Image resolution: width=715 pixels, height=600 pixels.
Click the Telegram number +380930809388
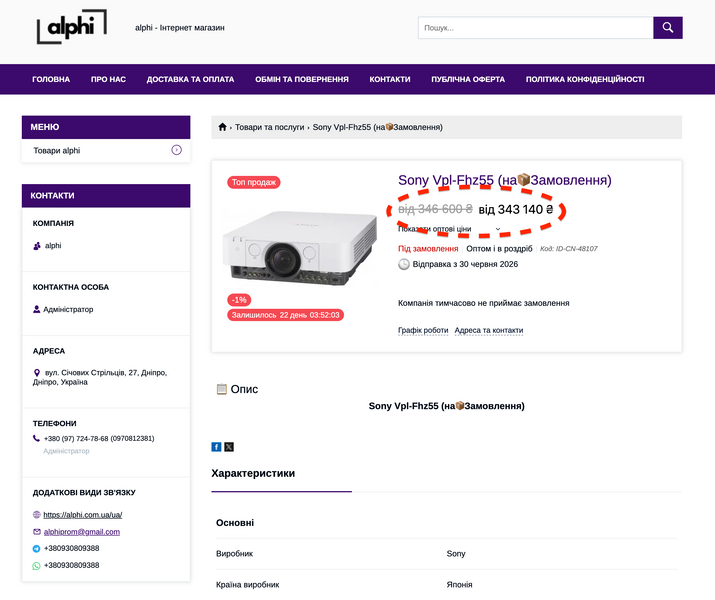tap(72, 548)
